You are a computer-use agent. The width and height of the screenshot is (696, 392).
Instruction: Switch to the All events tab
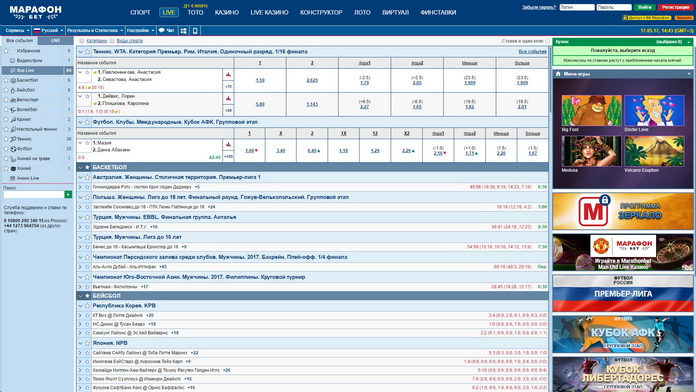tap(19, 40)
